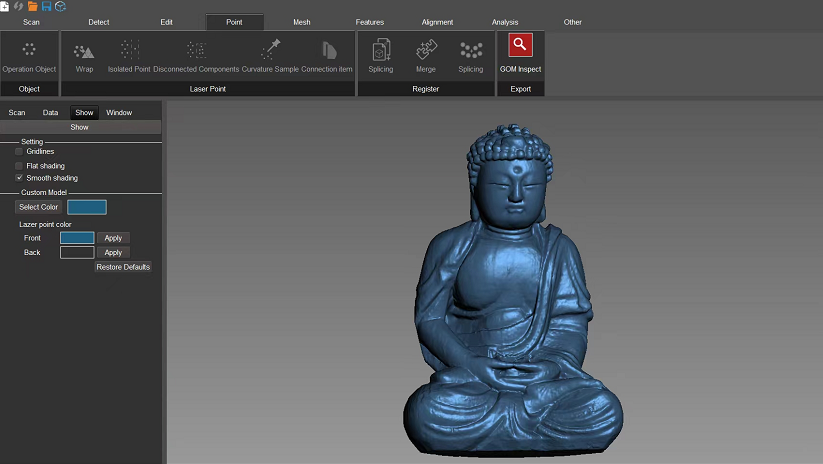The image size is (823, 464).
Task: Click the new file icon with plus sign
Action: (4, 6)
